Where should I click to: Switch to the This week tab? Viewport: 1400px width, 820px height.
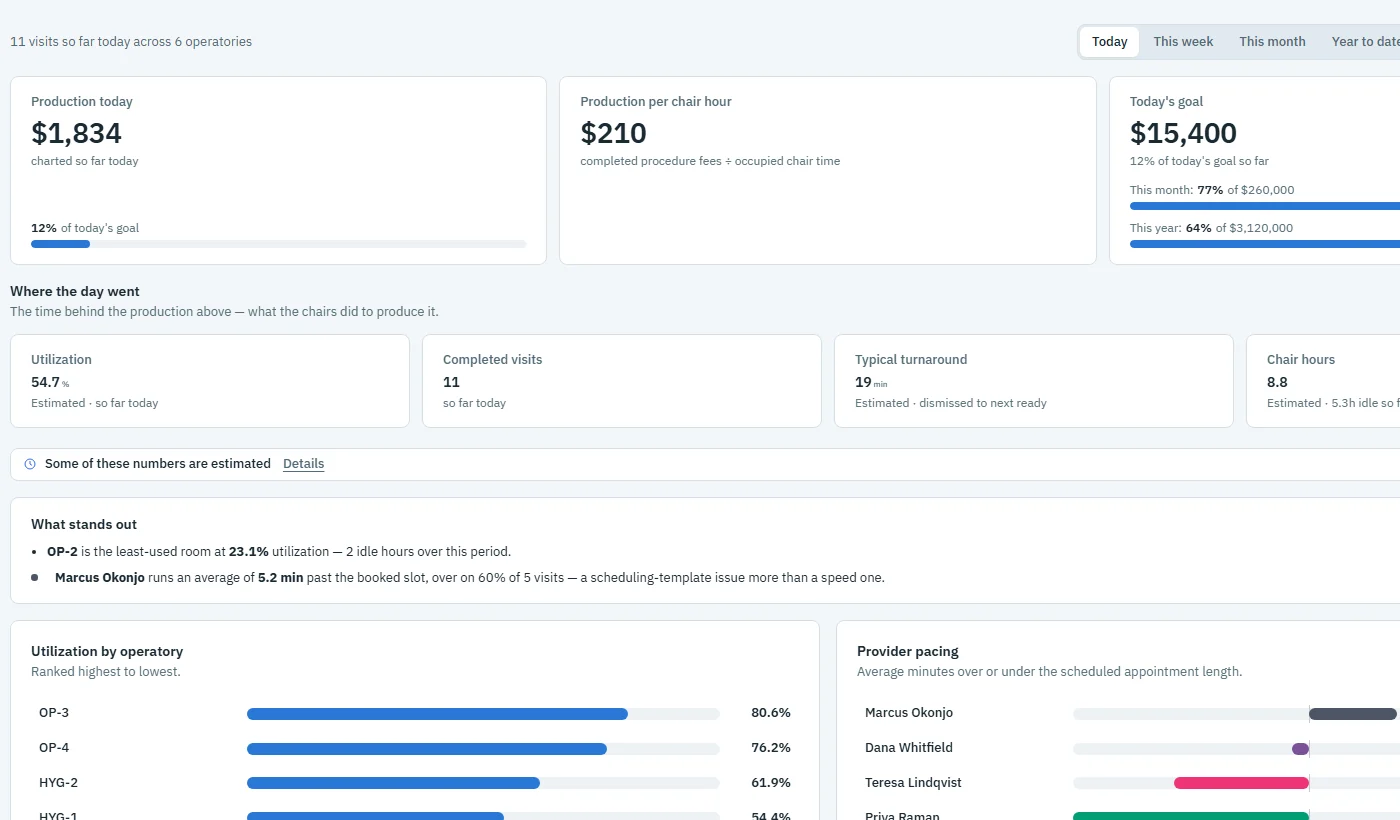1183,42
